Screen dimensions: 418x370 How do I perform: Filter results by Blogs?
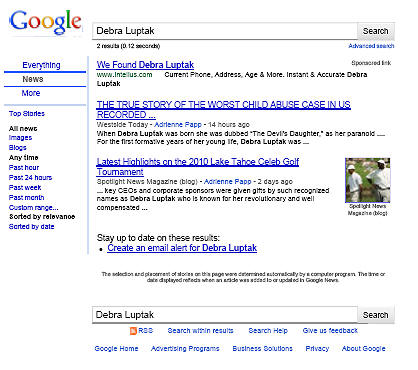[17, 148]
